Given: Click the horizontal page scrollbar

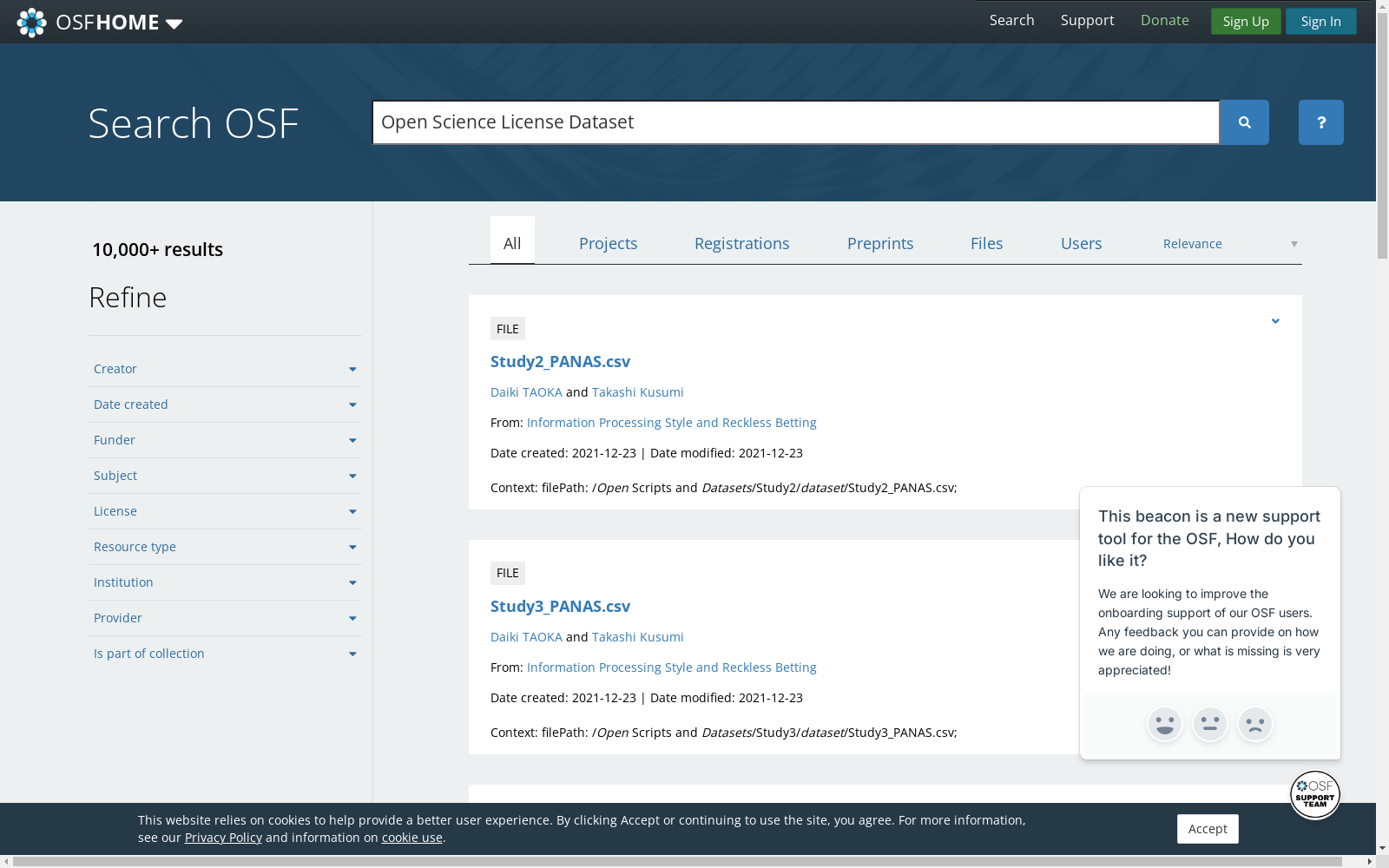Looking at the screenshot, I should 678,862.
